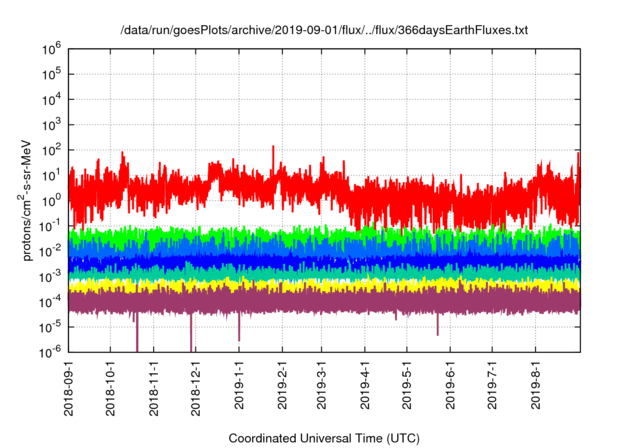Click x-axis date label 2018-11-1
Screen dimensions: 640x448
tap(153, 388)
